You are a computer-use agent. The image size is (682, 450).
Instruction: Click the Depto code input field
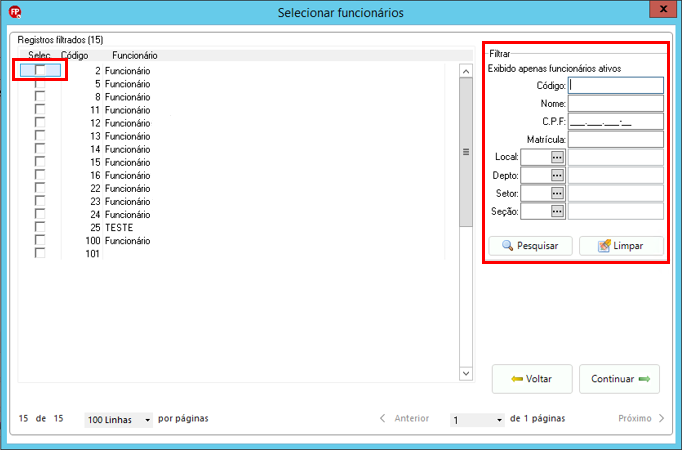[536, 175]
